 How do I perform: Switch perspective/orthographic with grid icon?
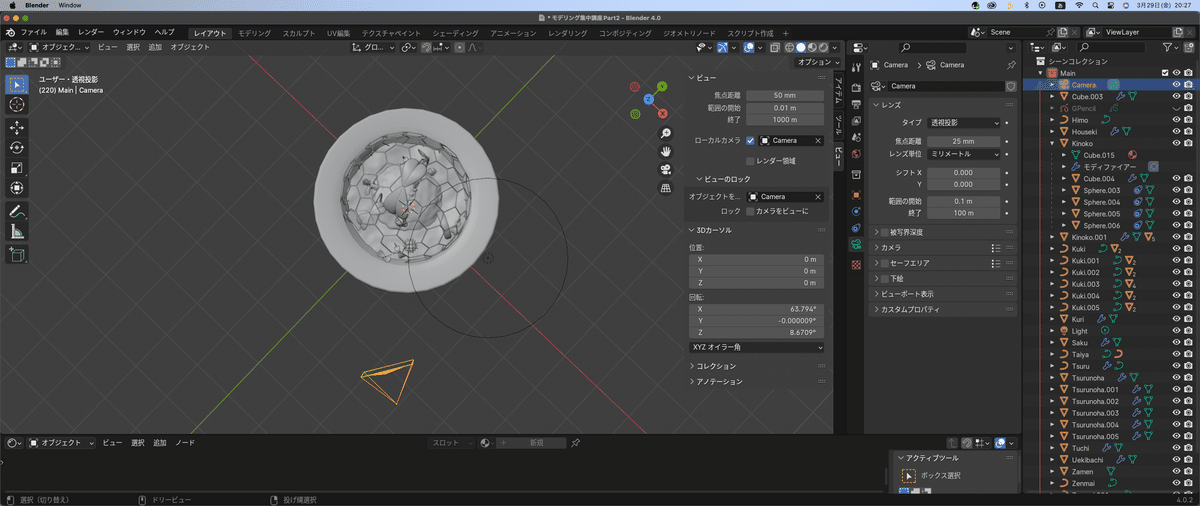666,187
